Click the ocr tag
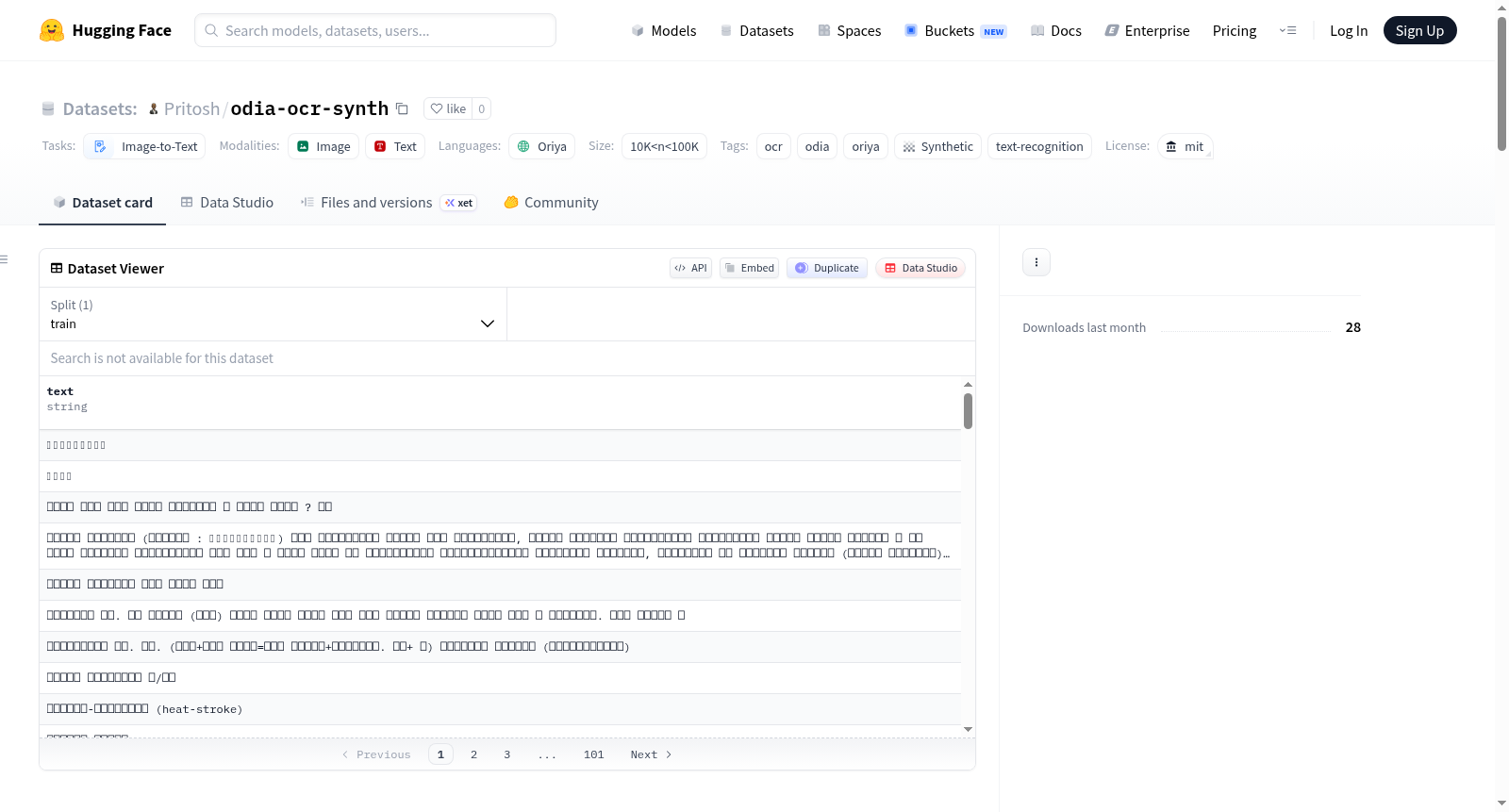The width and height of the screenshot is (1509, 812). point(773,146)
